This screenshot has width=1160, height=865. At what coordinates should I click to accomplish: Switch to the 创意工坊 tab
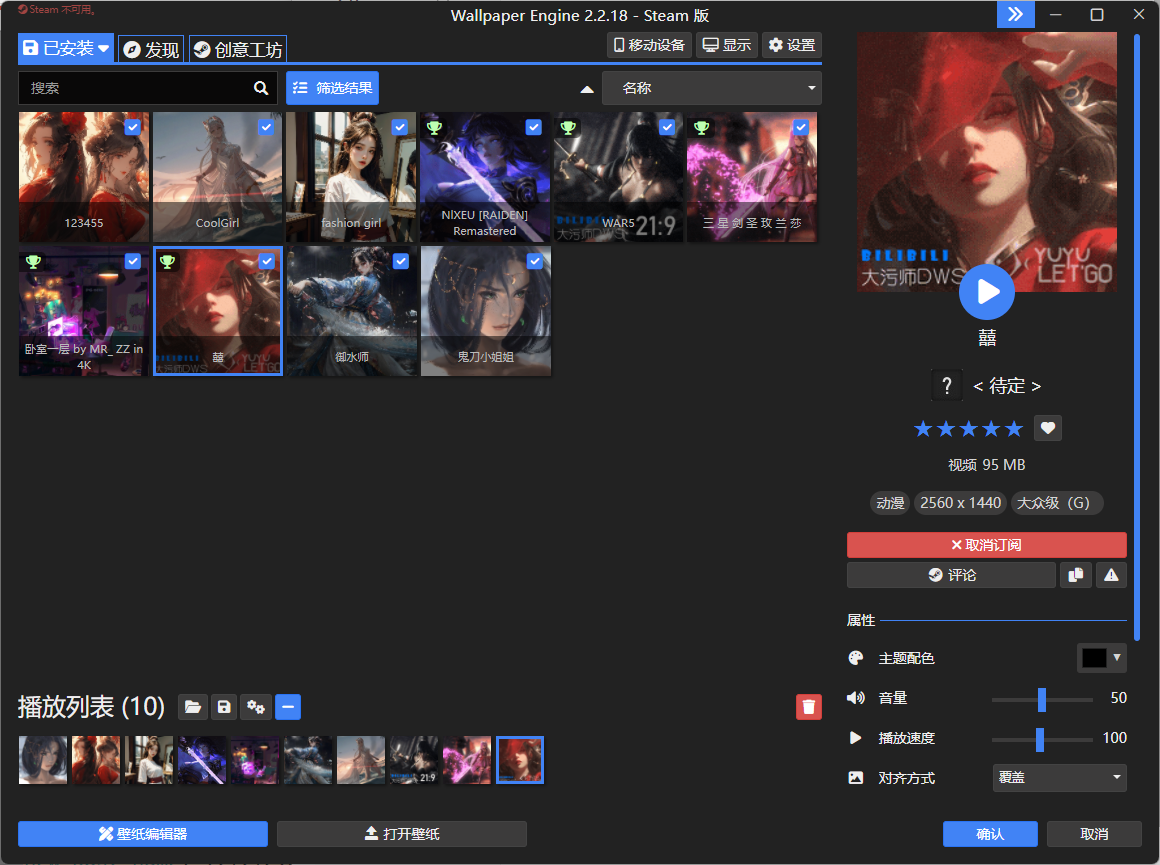tap(237, 50)
